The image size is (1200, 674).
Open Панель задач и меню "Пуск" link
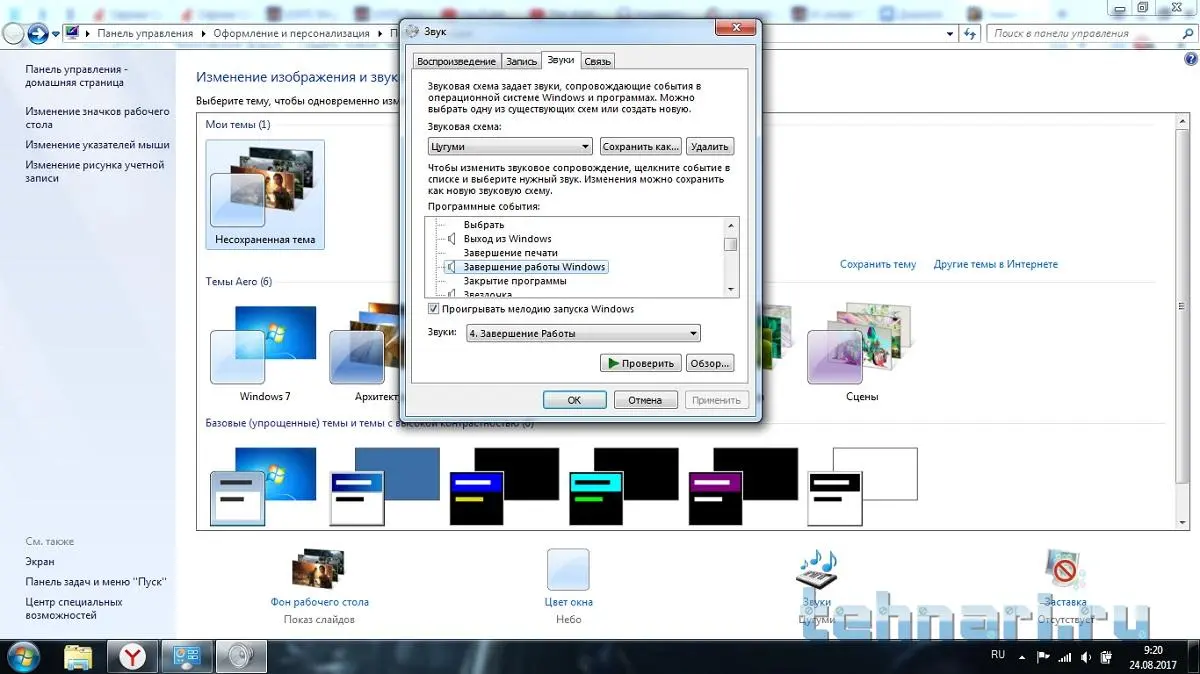coord(96,582)
